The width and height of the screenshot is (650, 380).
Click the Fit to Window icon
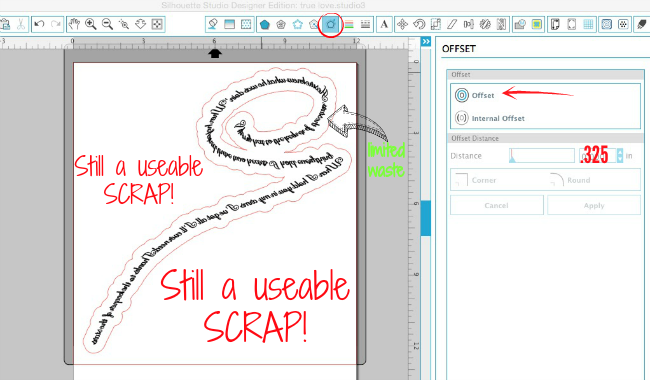pos(157,24)
